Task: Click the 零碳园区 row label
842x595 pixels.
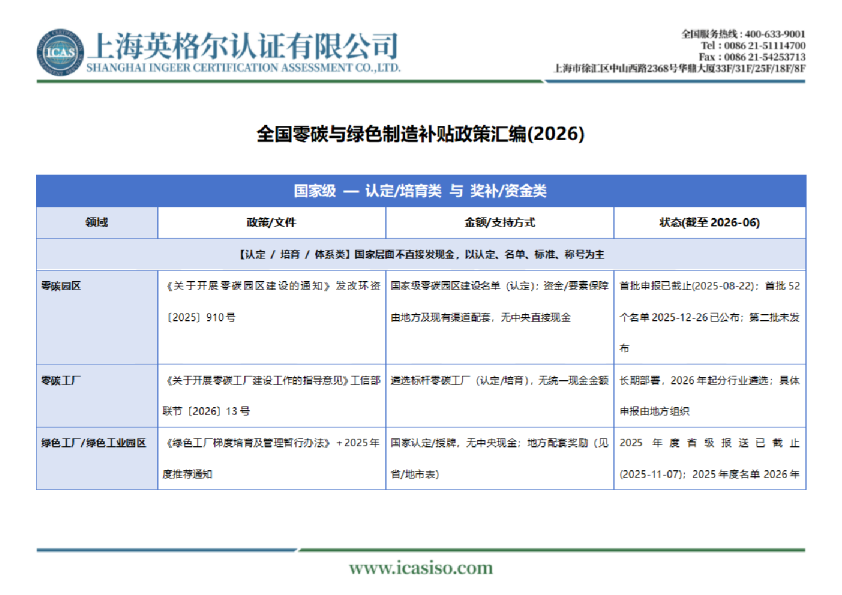Action: point(61,286)
